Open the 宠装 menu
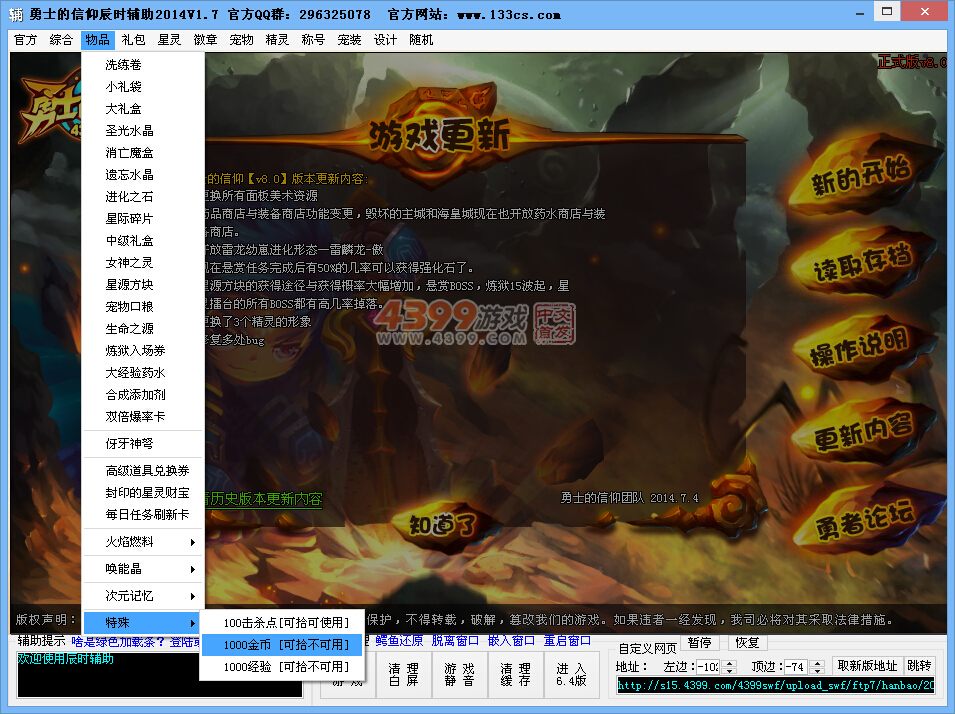The height and width of the screenshot is (714, 955). pyautogui.click(x=349, y=40)
